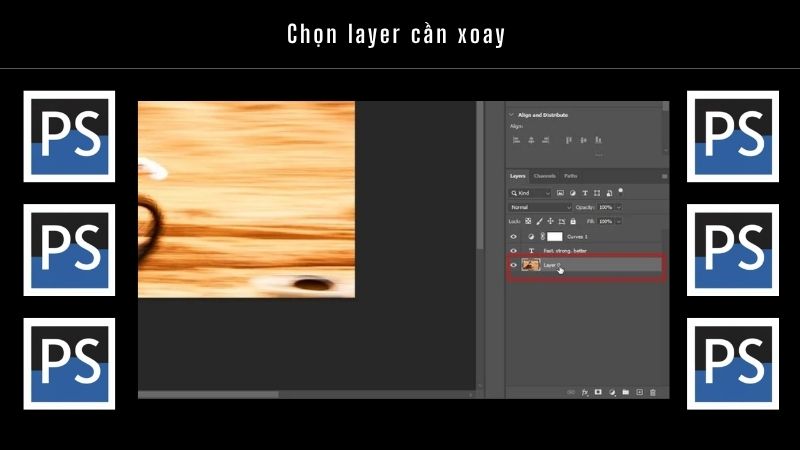
Task: Filter layers by shape layers icon
Action: 597,193
